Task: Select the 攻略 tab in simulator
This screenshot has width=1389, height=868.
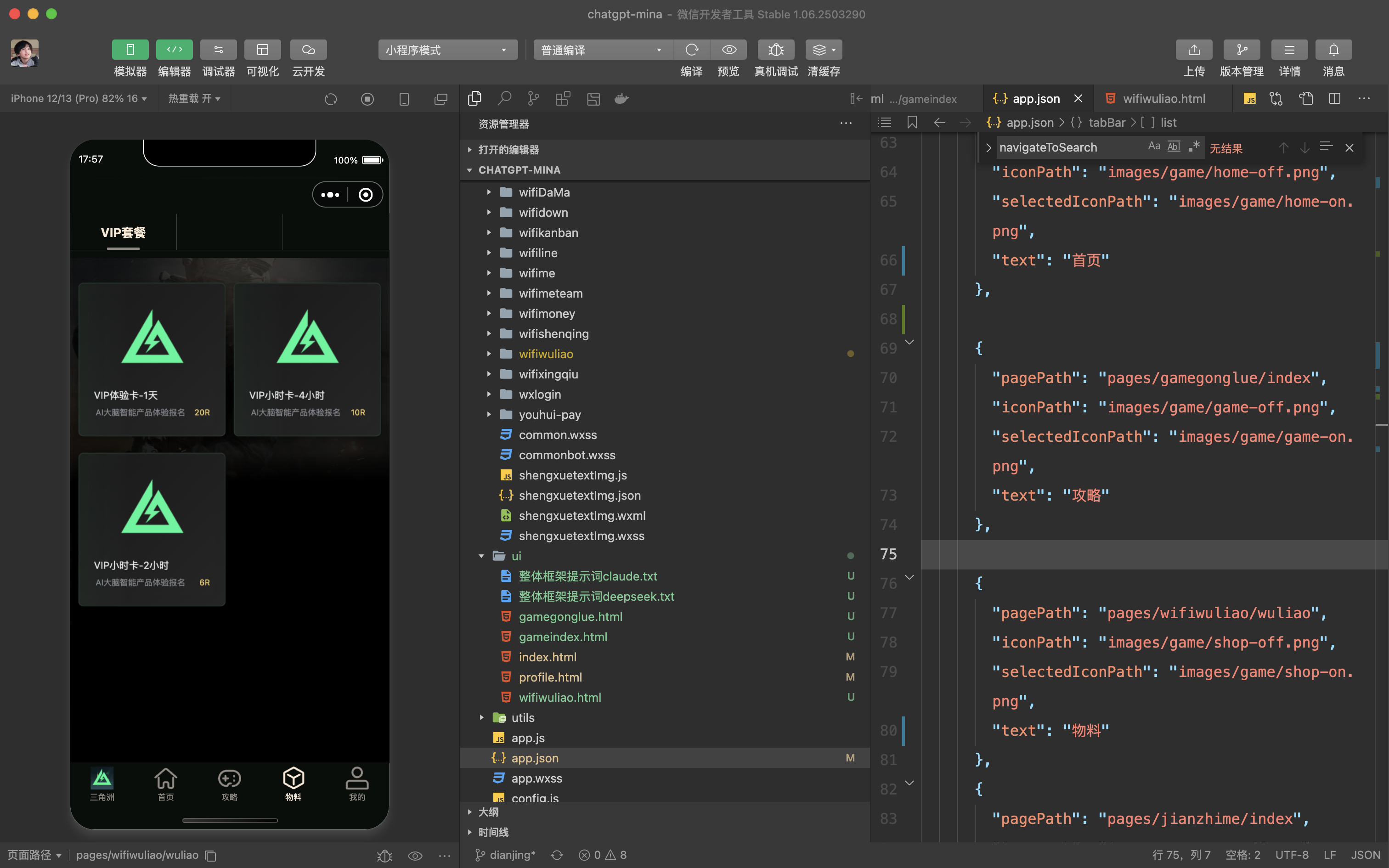Action: [230, 784]
